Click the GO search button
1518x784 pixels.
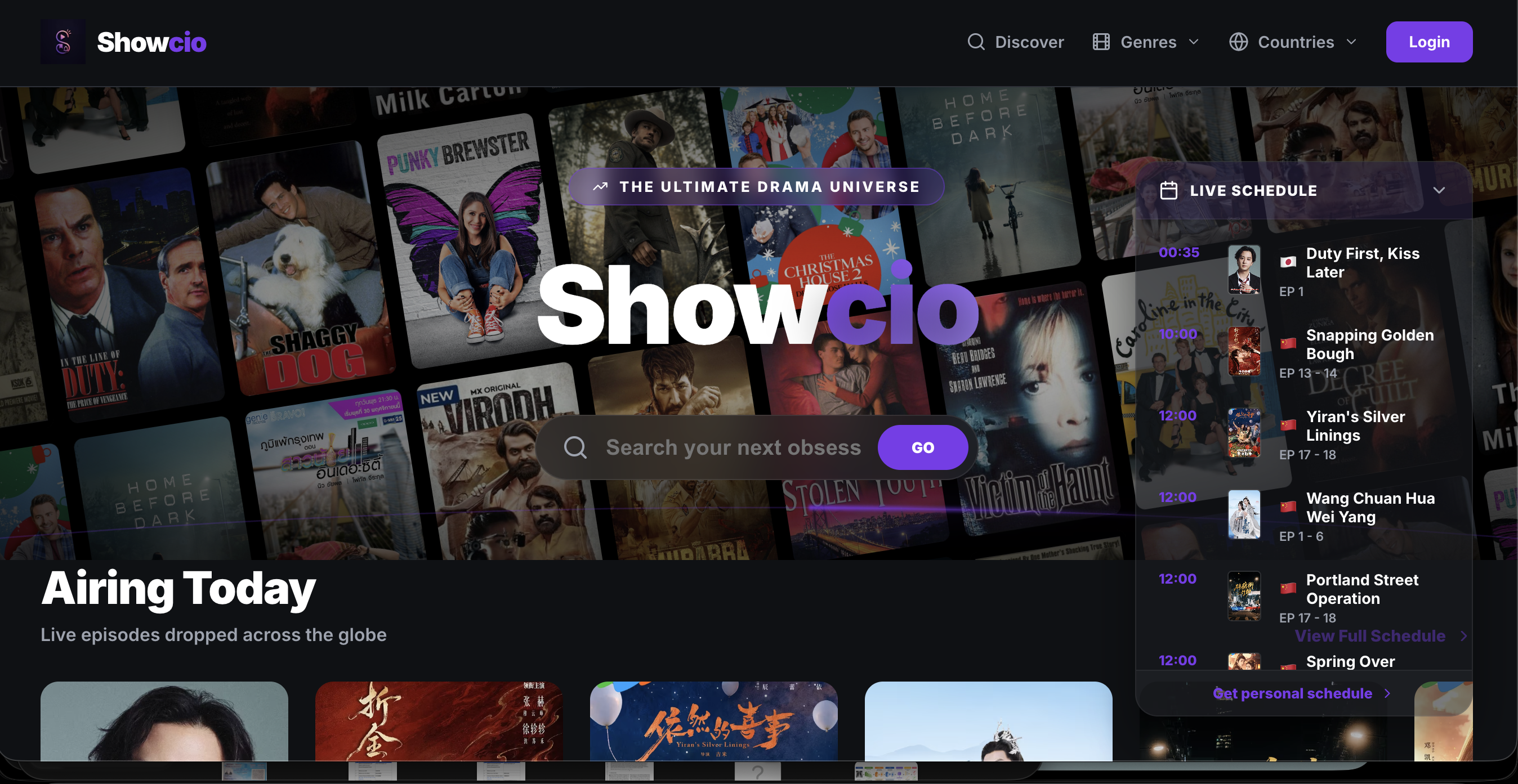923,447
